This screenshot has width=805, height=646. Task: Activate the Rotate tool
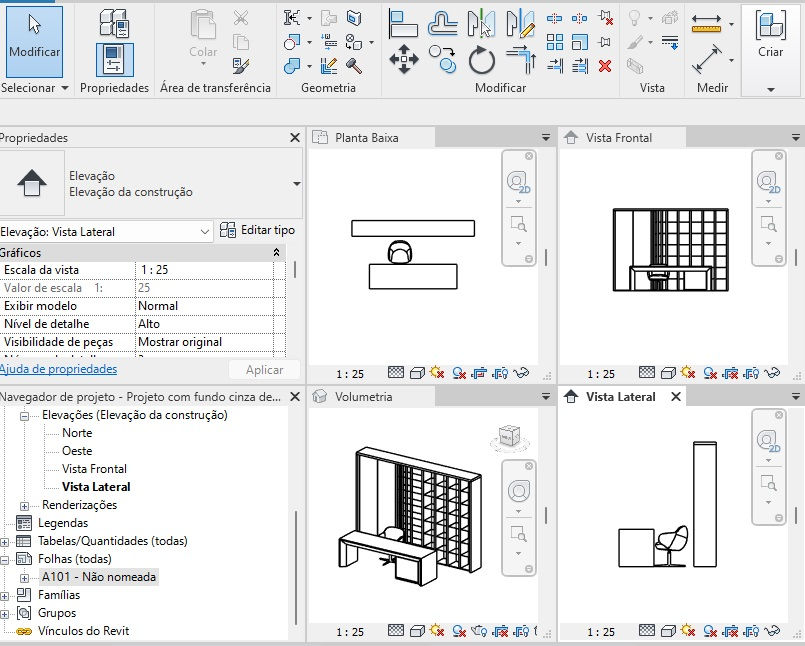(482, 60)
